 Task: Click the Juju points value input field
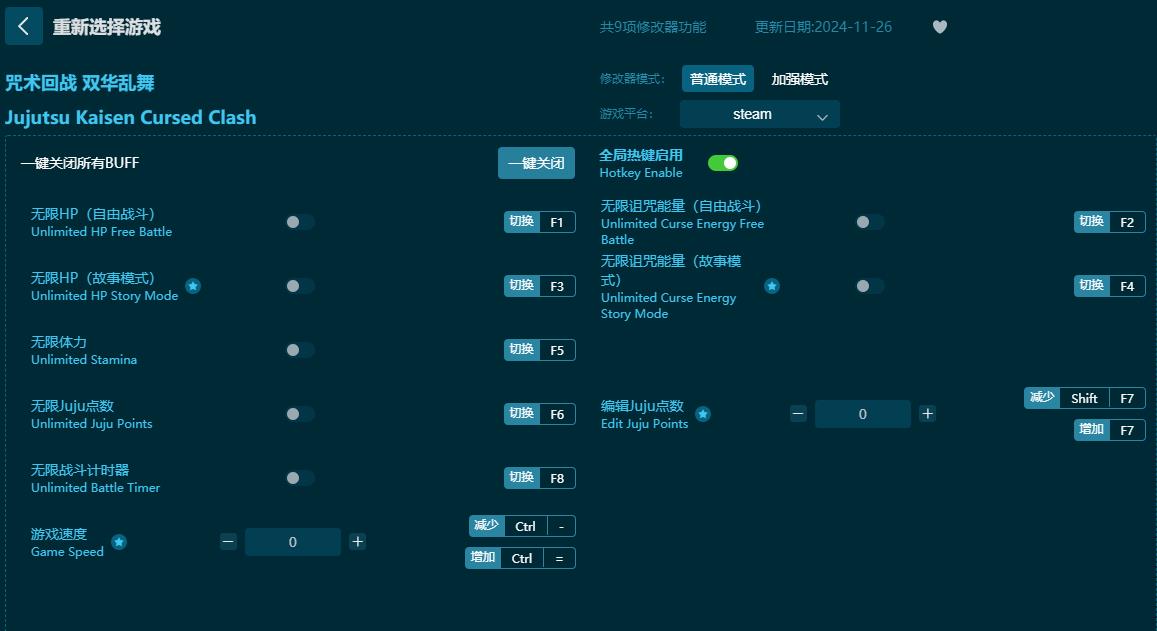click(862, 413)
